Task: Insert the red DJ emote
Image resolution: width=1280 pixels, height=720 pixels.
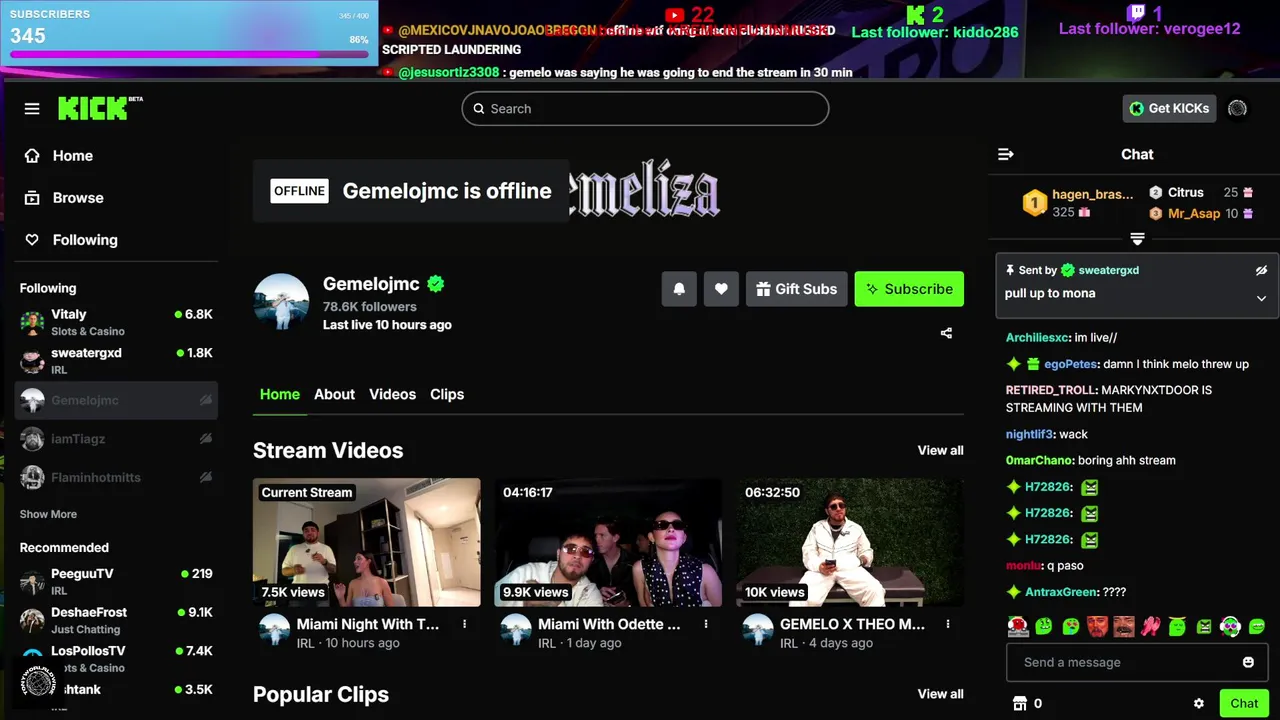Action: (1018, 626)
